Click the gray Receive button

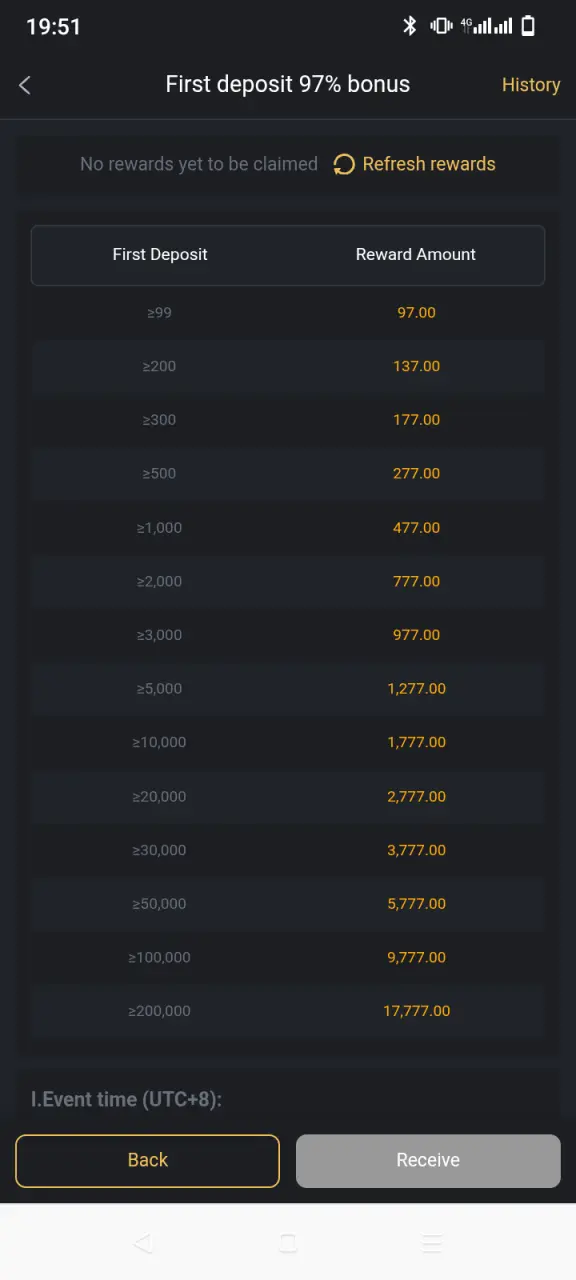tap(428, 1160)
